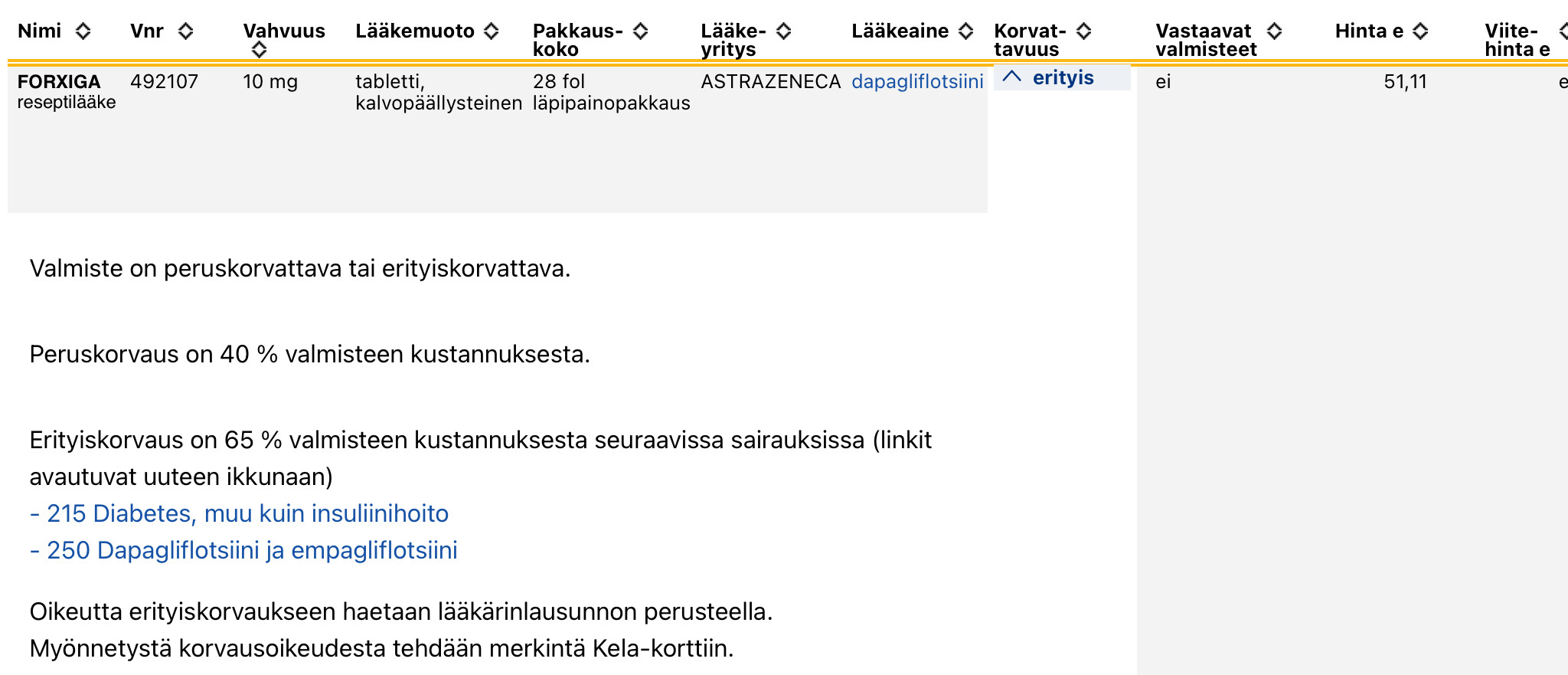Open the 250 Dapagliflotsiini ja empagliflotsiini link
Image resolution: width=1568 pixels, height=675 pixels.
click(x=243, y=550)
